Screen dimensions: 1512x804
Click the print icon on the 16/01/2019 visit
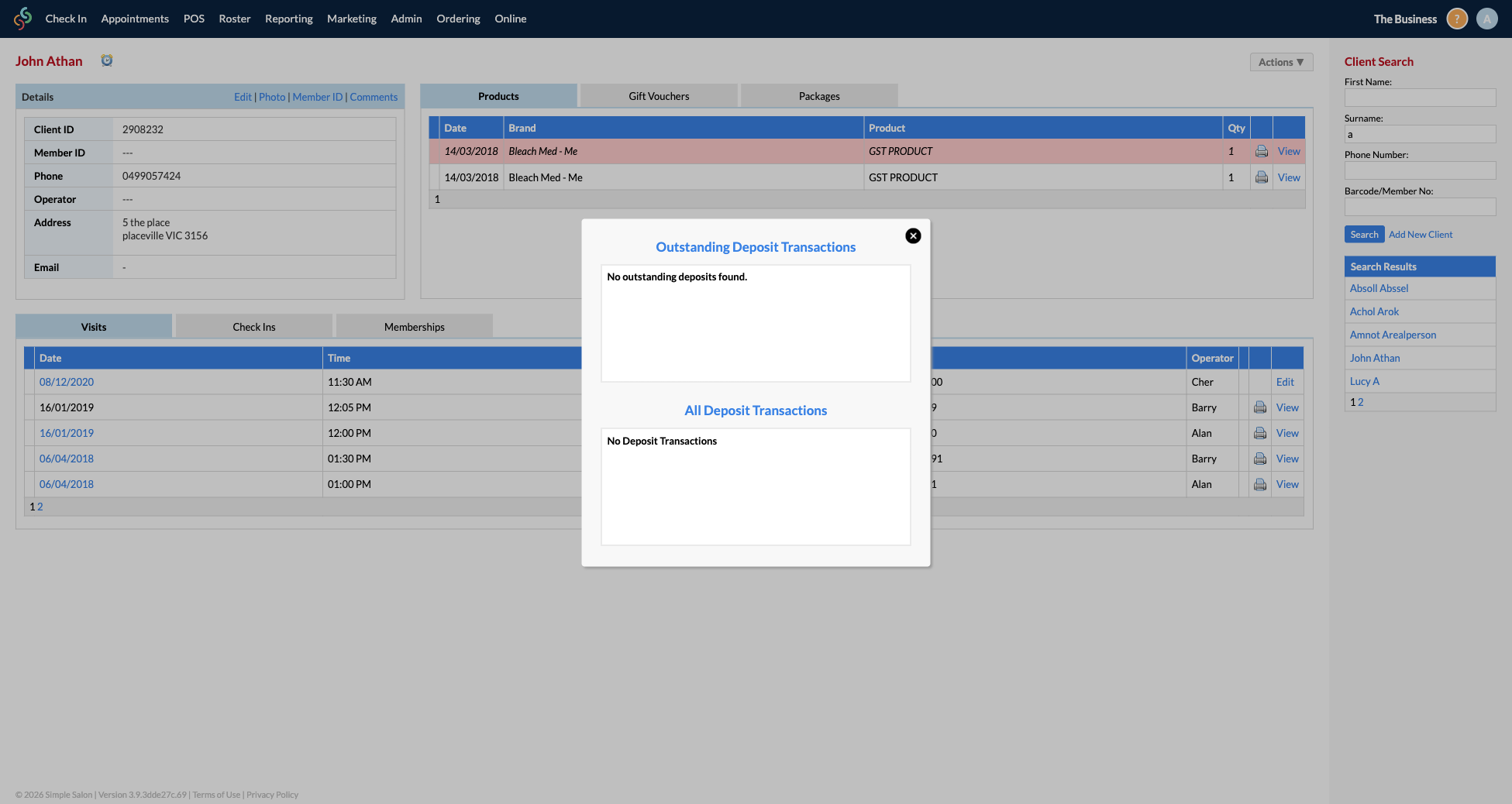click(1259, 407)
